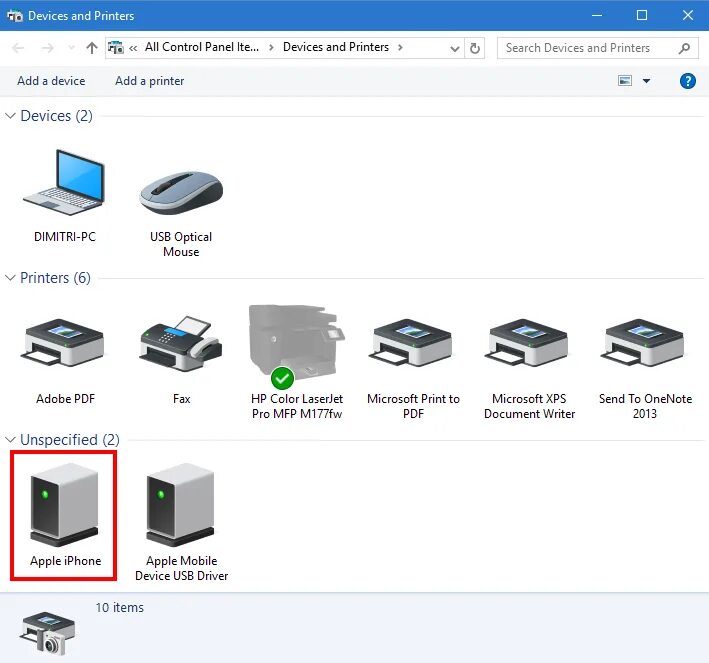Minimize the Devices and Printers window
Viewport: 709px width, 663px height.
point(597,15)
